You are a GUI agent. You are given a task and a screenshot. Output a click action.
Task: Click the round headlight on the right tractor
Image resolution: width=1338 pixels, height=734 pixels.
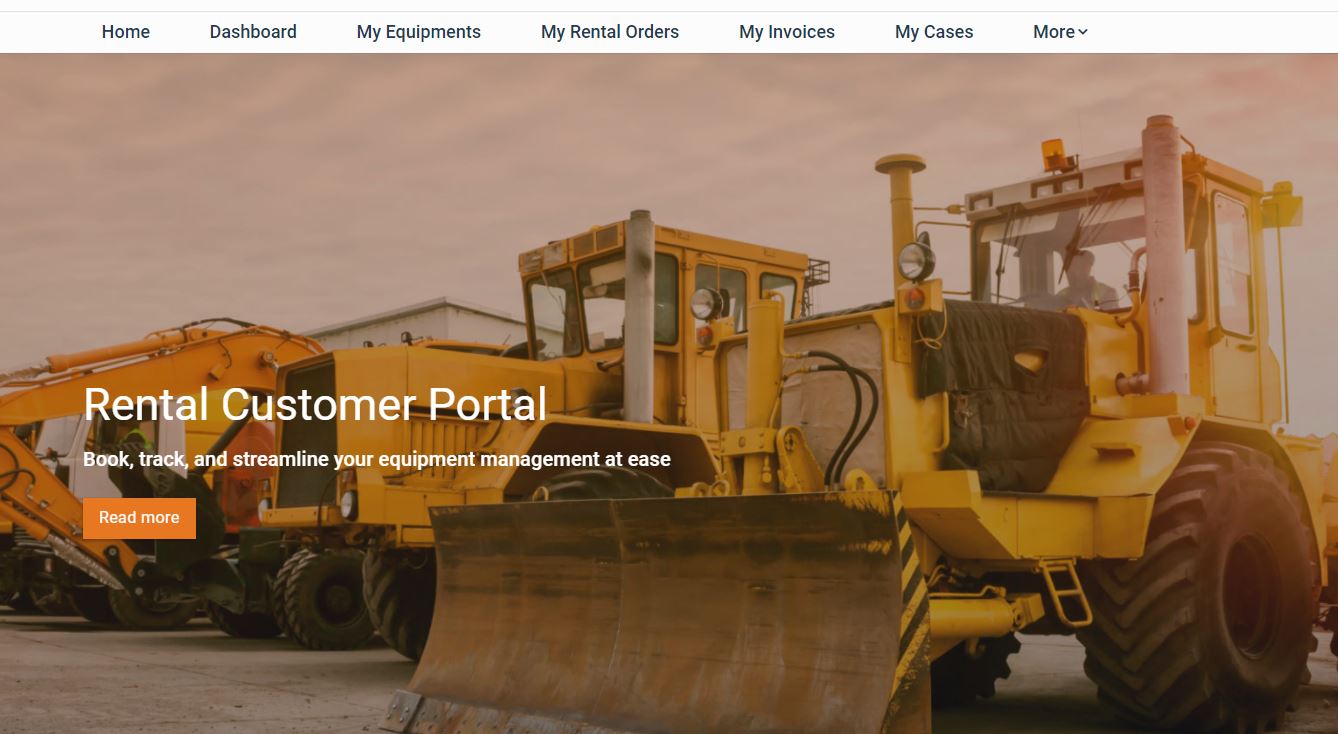pos(915,262)
